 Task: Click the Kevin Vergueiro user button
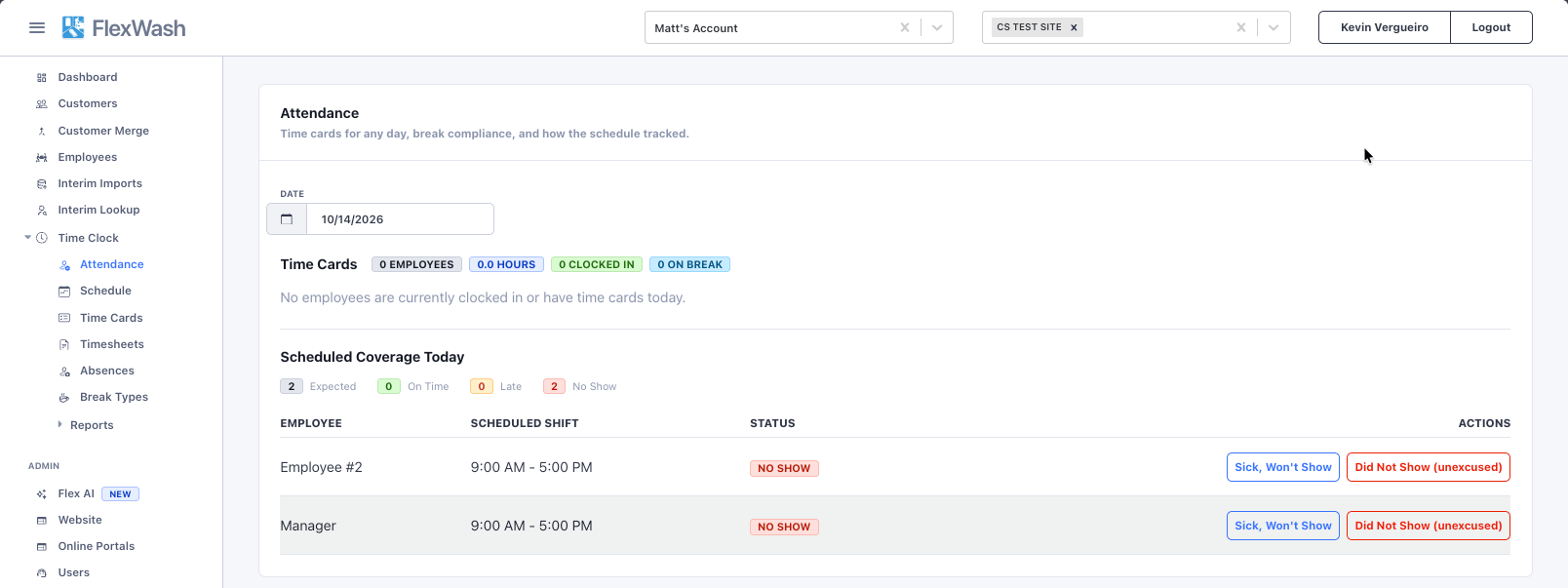[1385, 27]
